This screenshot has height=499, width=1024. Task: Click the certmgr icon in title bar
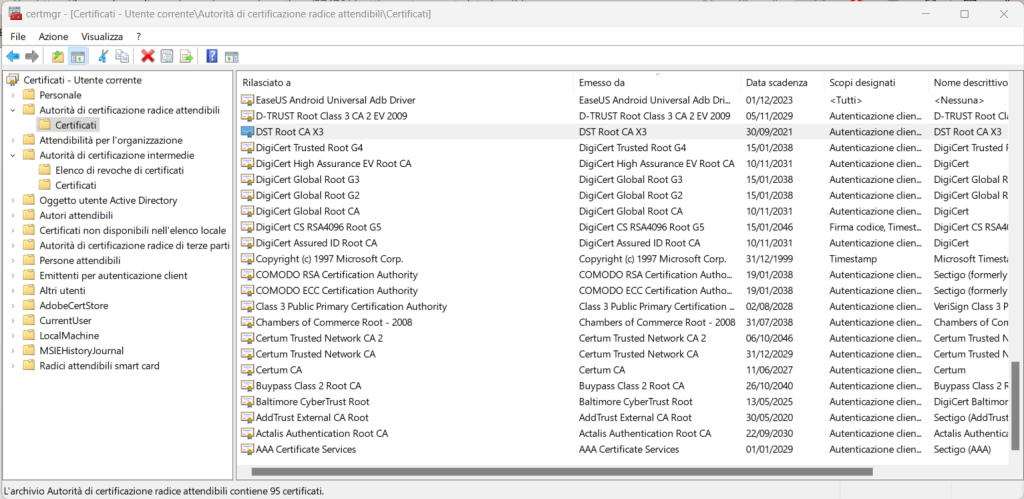coord(16,14)
